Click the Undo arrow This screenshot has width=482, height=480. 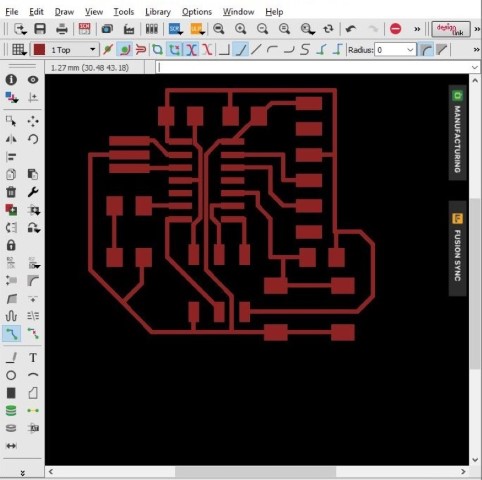(351, 29)
